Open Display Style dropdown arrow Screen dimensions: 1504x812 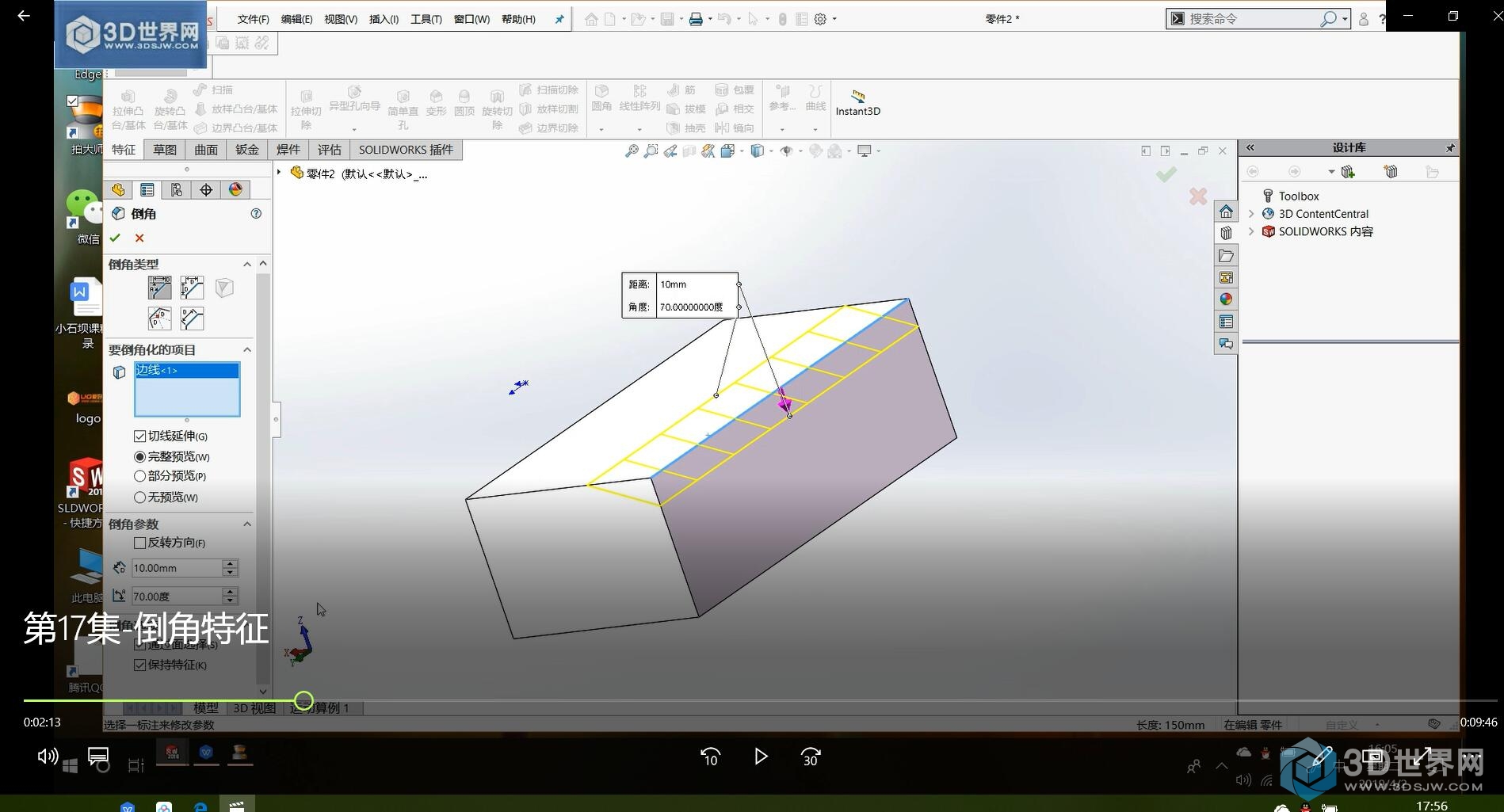[770, 151]
